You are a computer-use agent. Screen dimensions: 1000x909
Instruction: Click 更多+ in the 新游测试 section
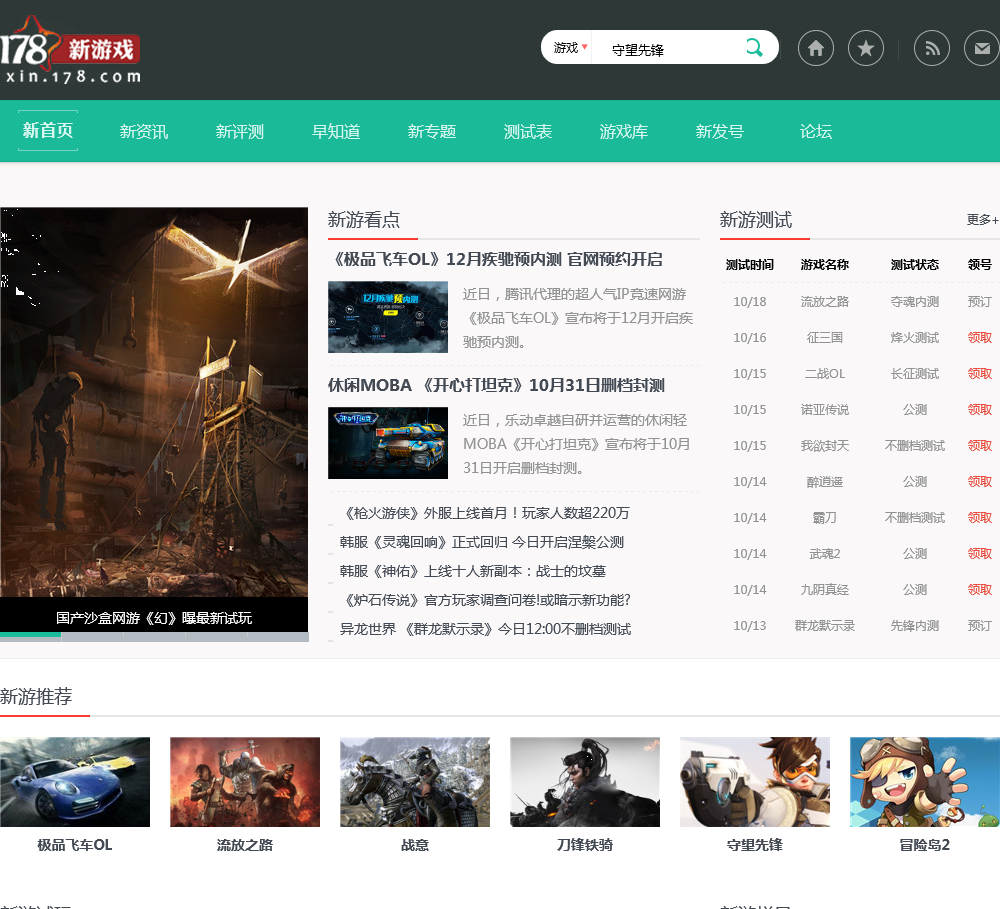[983, 219]
